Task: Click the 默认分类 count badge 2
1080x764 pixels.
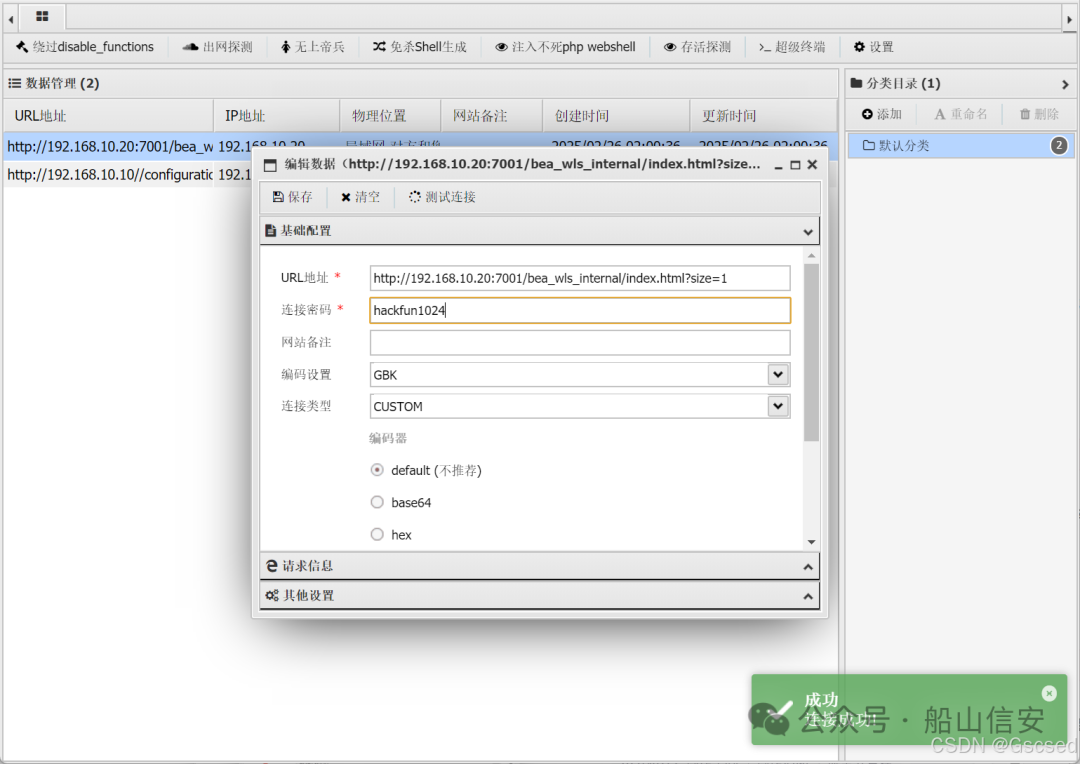Action: pyautogui.click(x=1059, y=145)
